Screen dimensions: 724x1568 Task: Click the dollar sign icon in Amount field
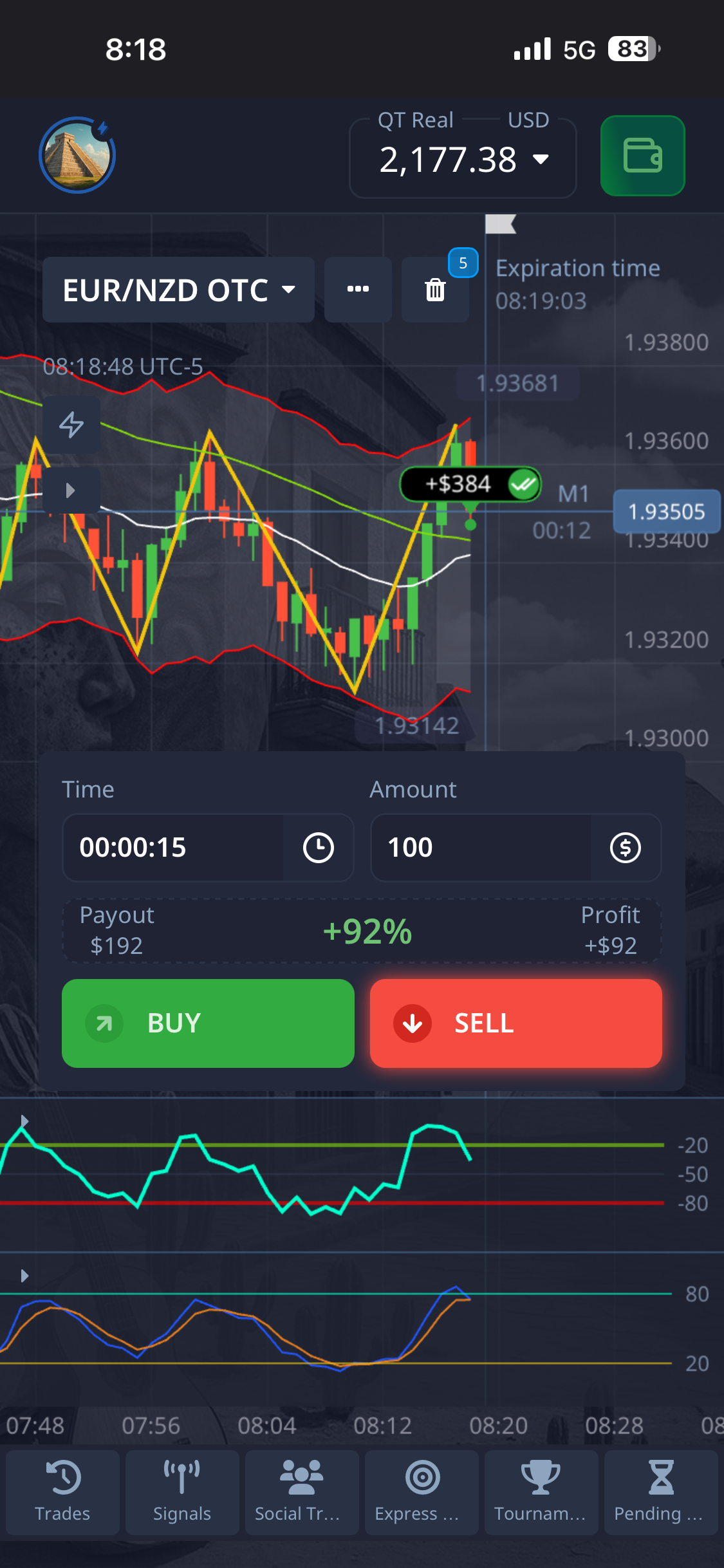tap(625, 847)
